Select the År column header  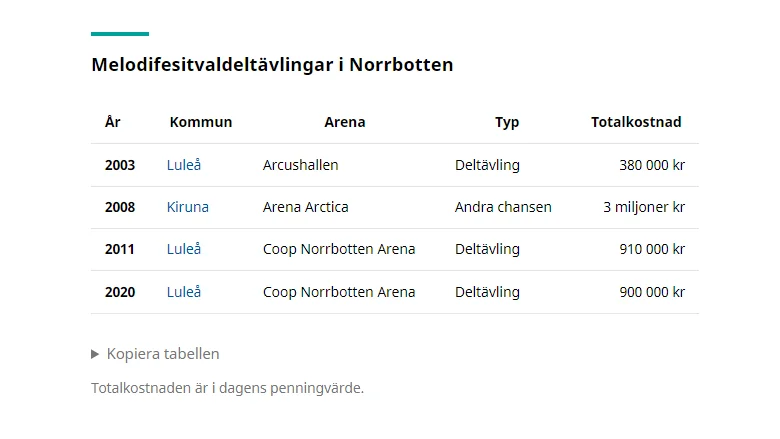tap(112, 122)
